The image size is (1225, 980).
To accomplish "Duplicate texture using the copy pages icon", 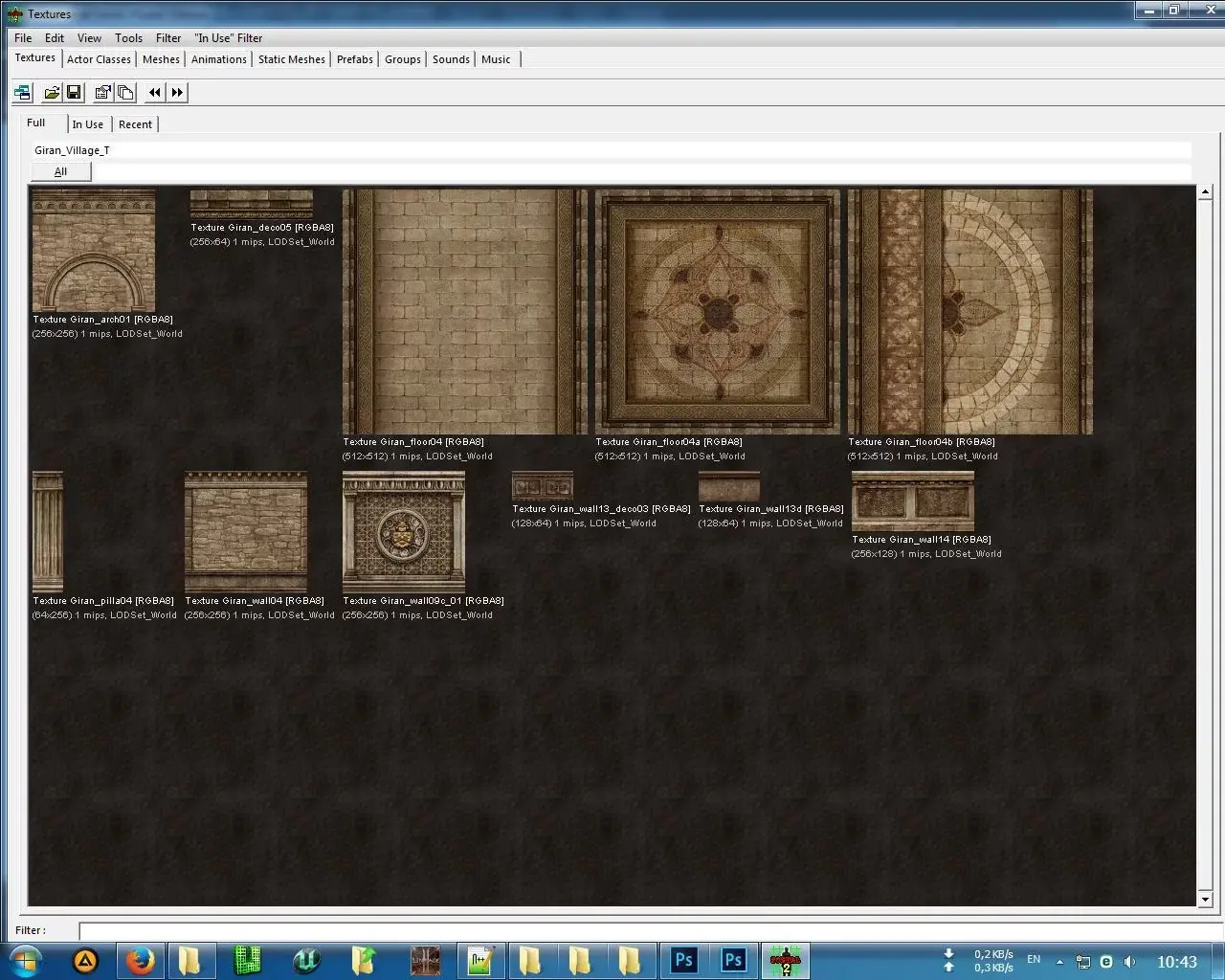I will tap(125, 92).
